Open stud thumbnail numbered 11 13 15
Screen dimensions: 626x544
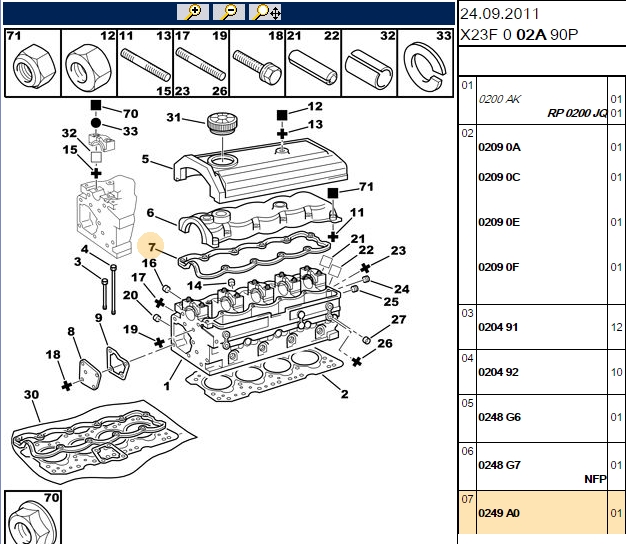click(x=145, y=63)
